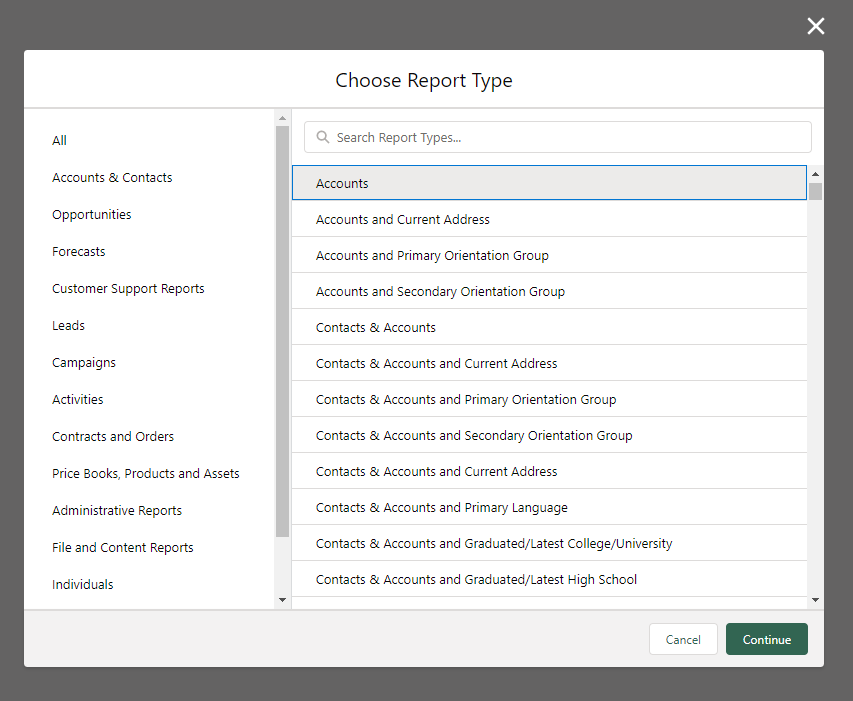
Task: Select the All category
Action: click(x=60, y=141)
